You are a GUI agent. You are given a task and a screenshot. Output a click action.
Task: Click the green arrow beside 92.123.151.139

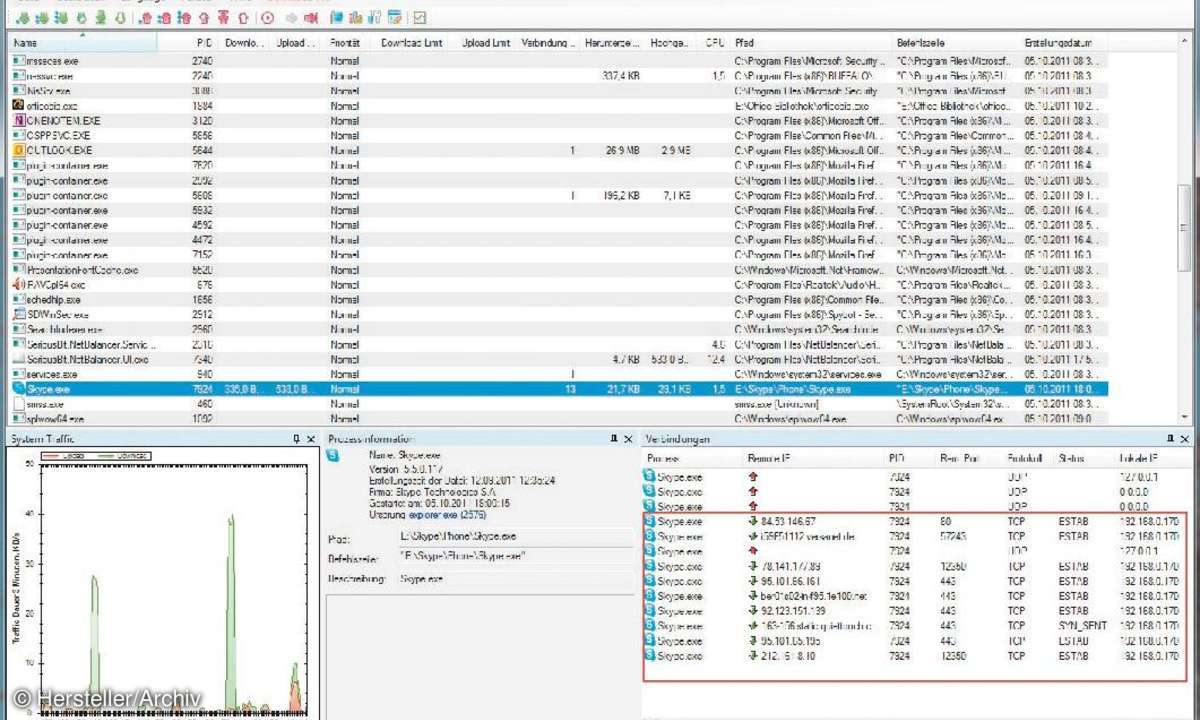point(753,611)
